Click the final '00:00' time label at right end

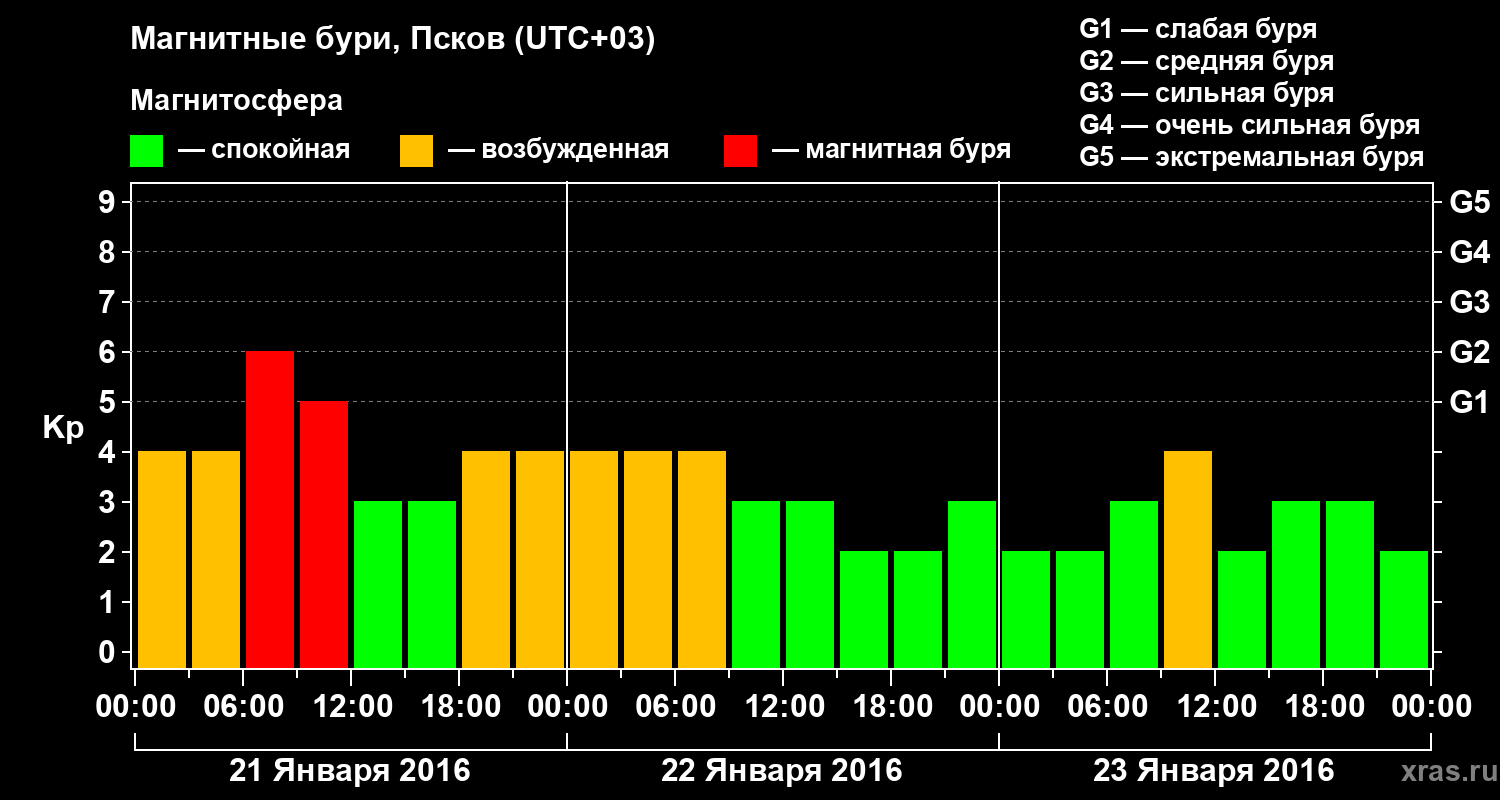click(1430, 707)
